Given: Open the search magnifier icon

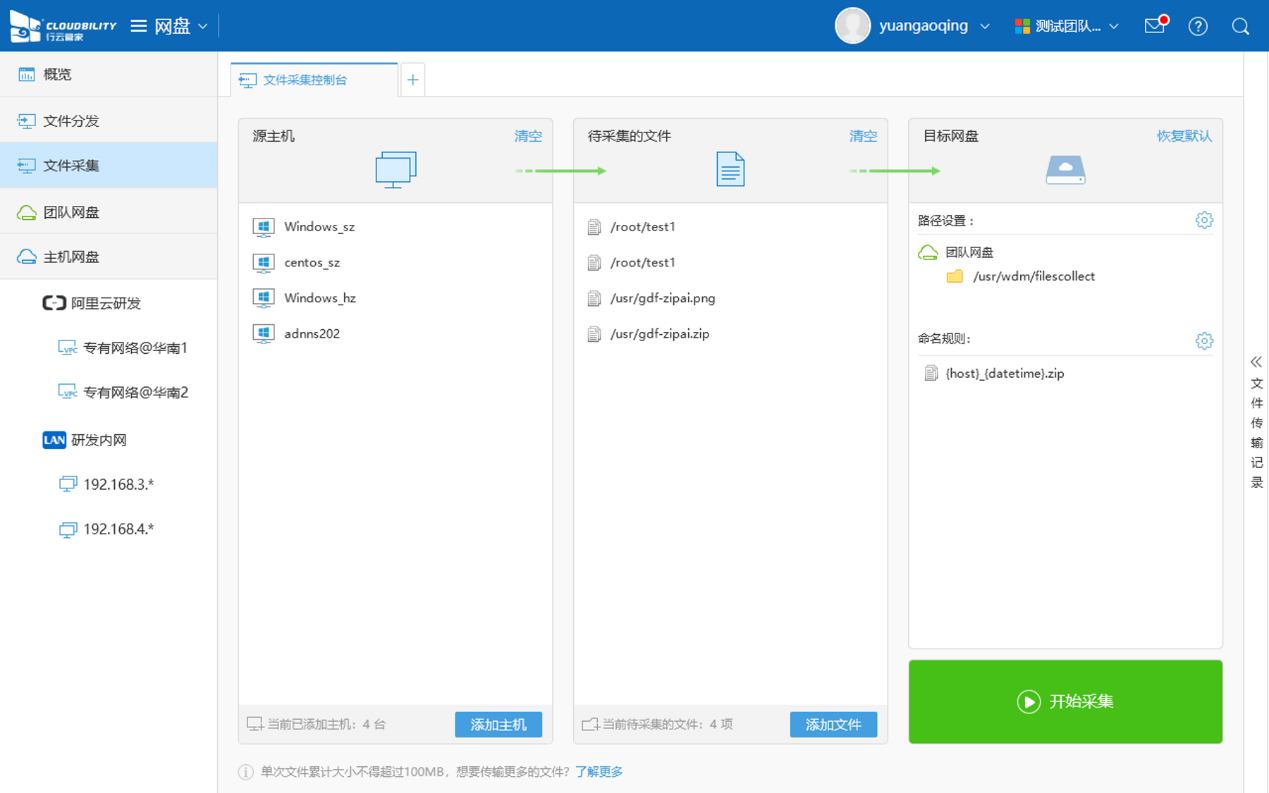Looking at the screenshot, I should coord(1240,27).
